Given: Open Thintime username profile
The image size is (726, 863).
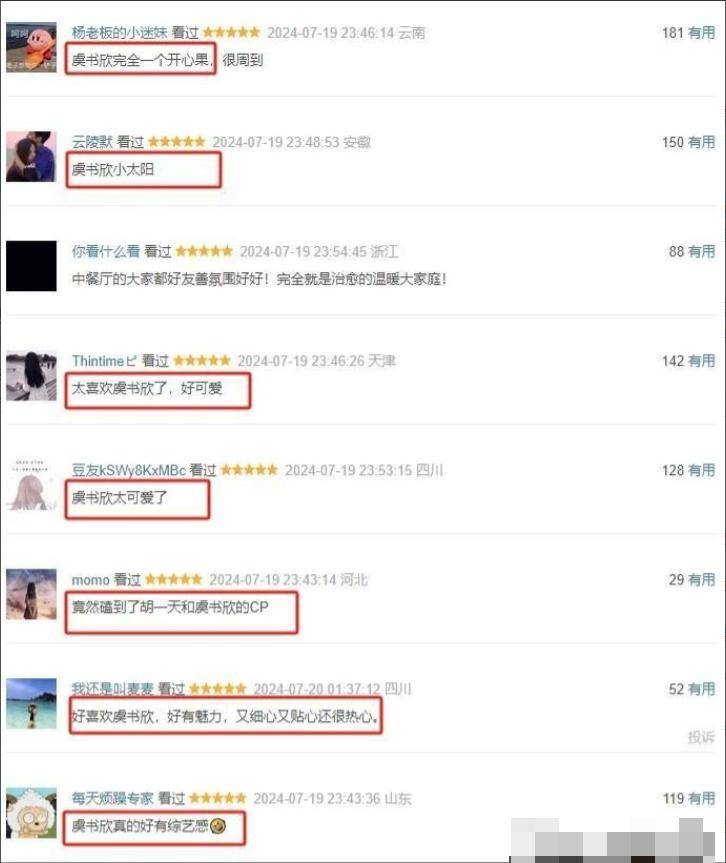Looking at the screenshot, I should 104,361.
